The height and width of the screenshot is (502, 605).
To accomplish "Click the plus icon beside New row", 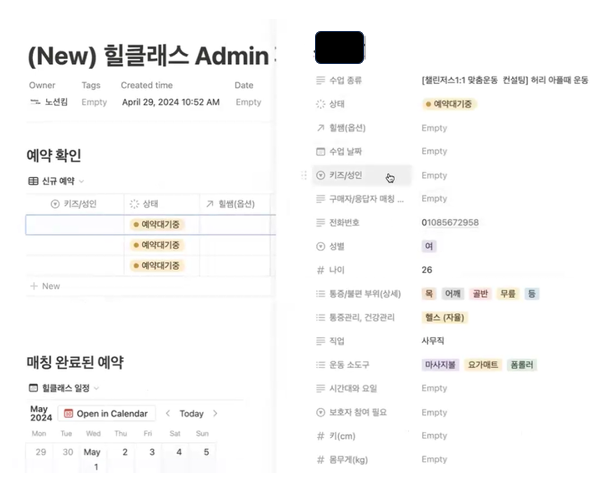I will click(34, 286).
